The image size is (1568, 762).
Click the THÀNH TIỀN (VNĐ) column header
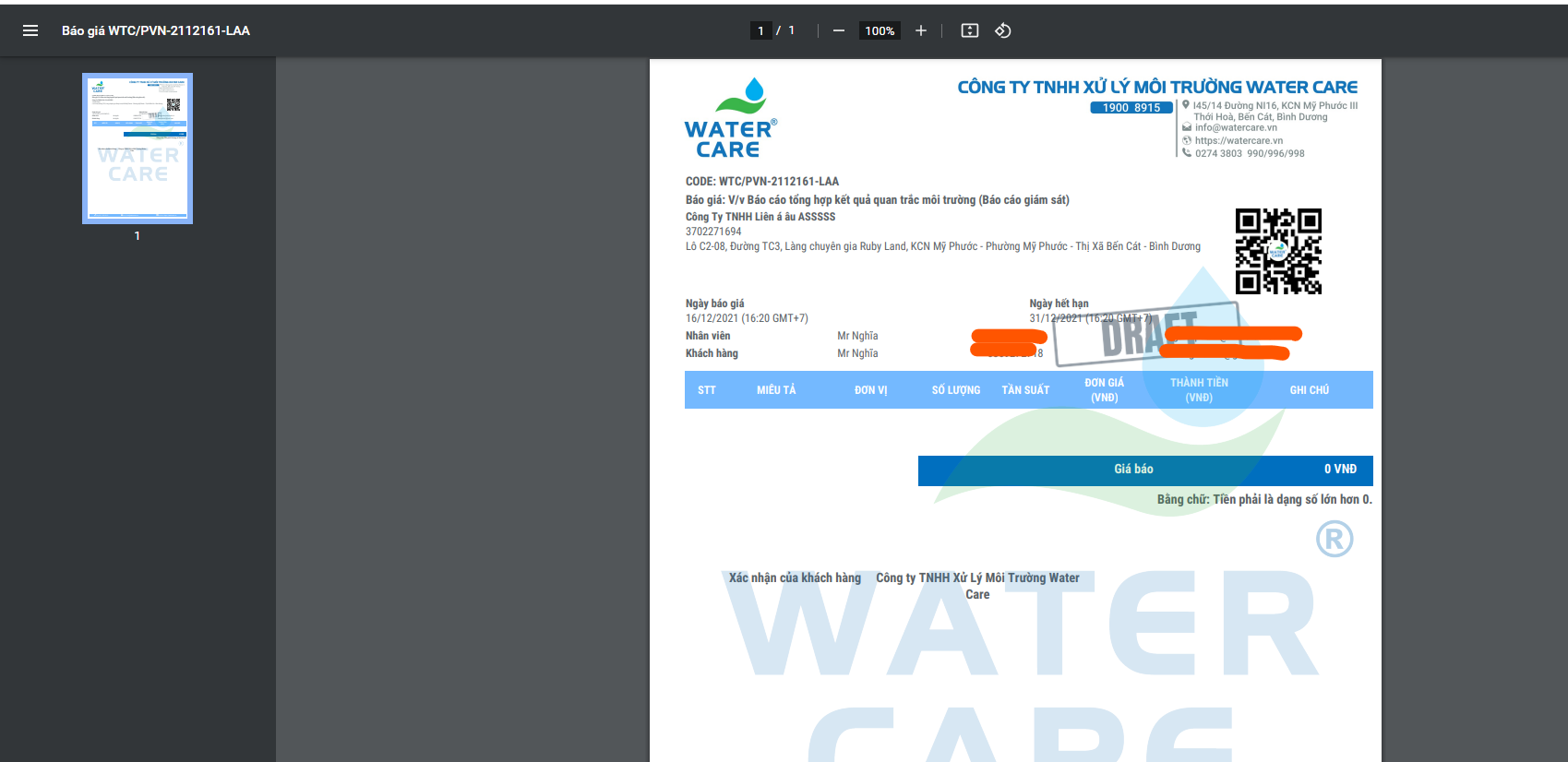[x=1199, y=390]
